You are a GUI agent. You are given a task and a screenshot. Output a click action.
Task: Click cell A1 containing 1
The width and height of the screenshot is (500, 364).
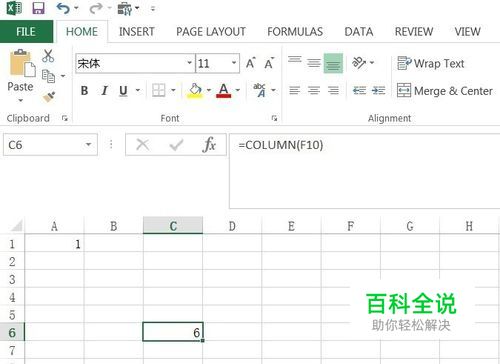54,244
